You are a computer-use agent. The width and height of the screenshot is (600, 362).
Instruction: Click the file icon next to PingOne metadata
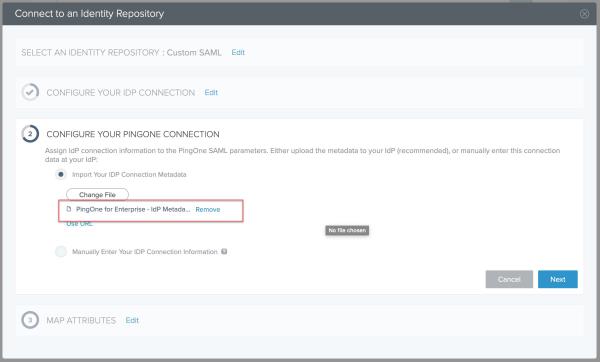tap(69, 209)
